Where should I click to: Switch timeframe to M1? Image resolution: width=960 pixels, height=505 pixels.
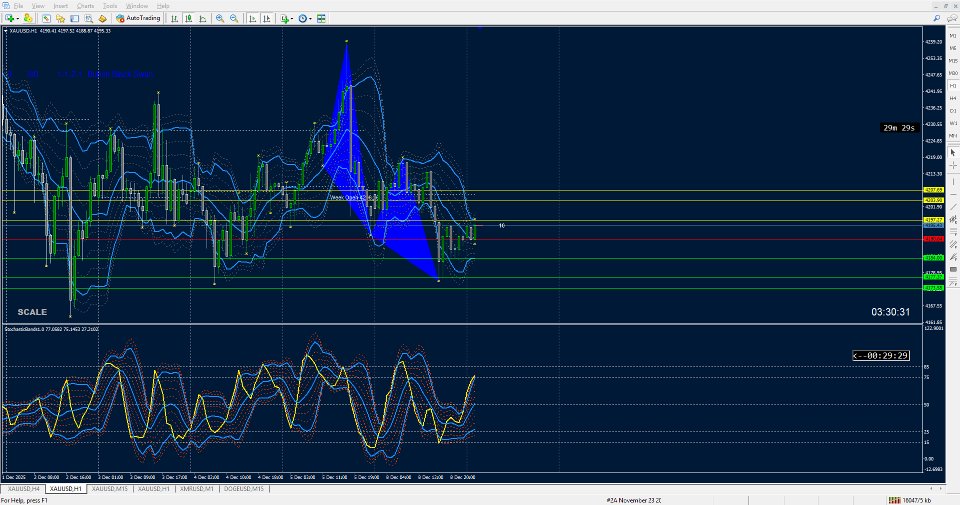click(953, 36)
